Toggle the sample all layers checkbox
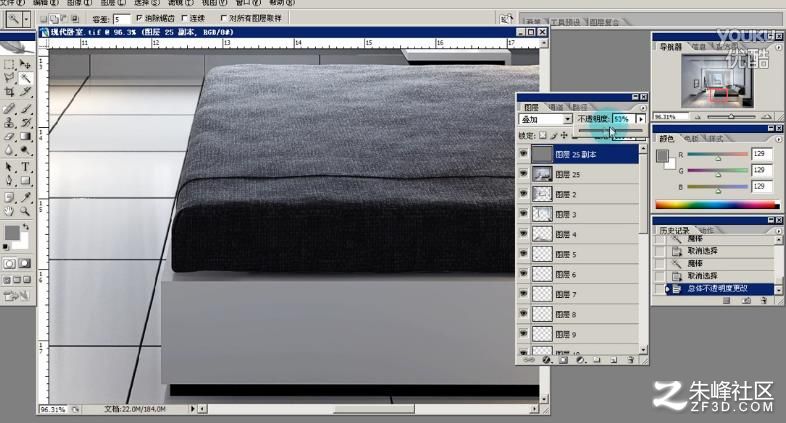Image resolution: width=786 pixels, height=423 pixels. point(224,19)
